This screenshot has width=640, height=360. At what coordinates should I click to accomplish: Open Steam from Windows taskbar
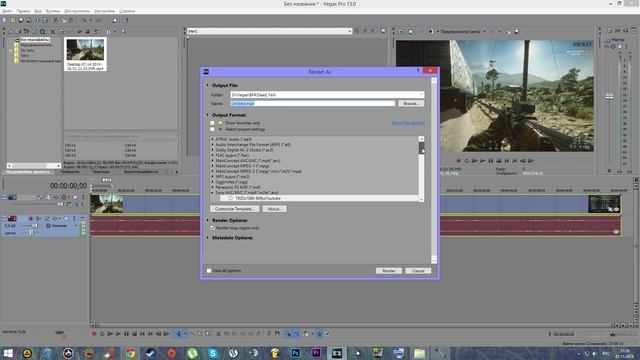(151, 353)
